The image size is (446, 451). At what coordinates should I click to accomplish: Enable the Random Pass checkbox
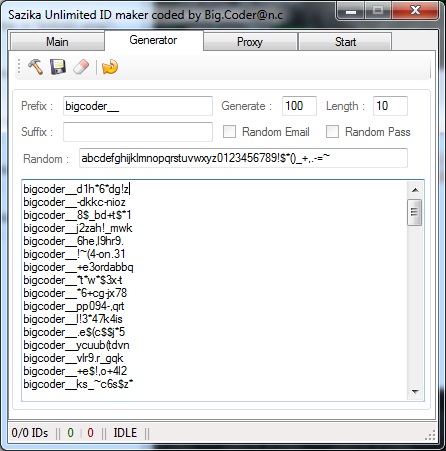tap(332, 131)
